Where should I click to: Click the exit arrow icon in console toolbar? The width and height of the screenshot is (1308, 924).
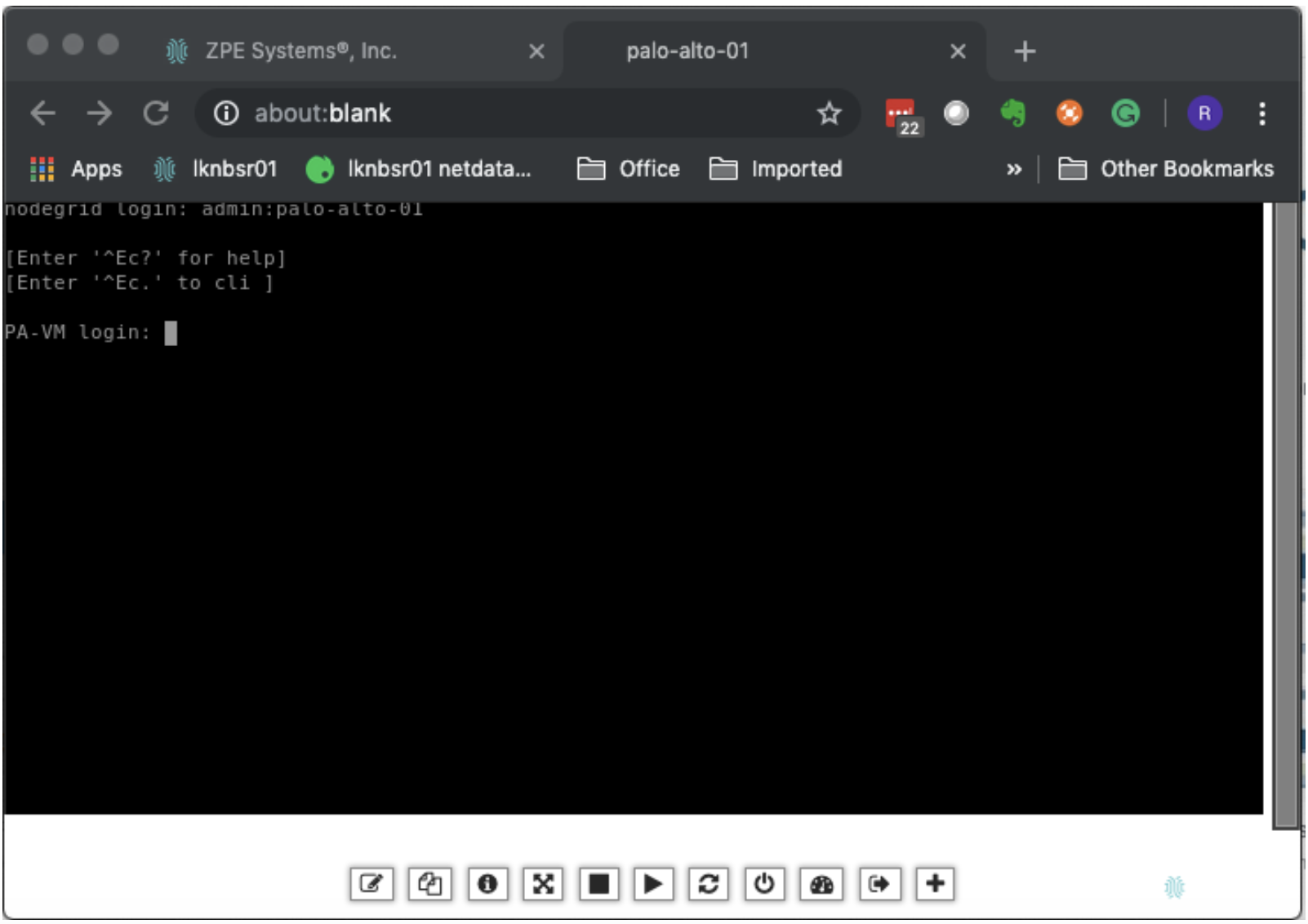[879, 884]
